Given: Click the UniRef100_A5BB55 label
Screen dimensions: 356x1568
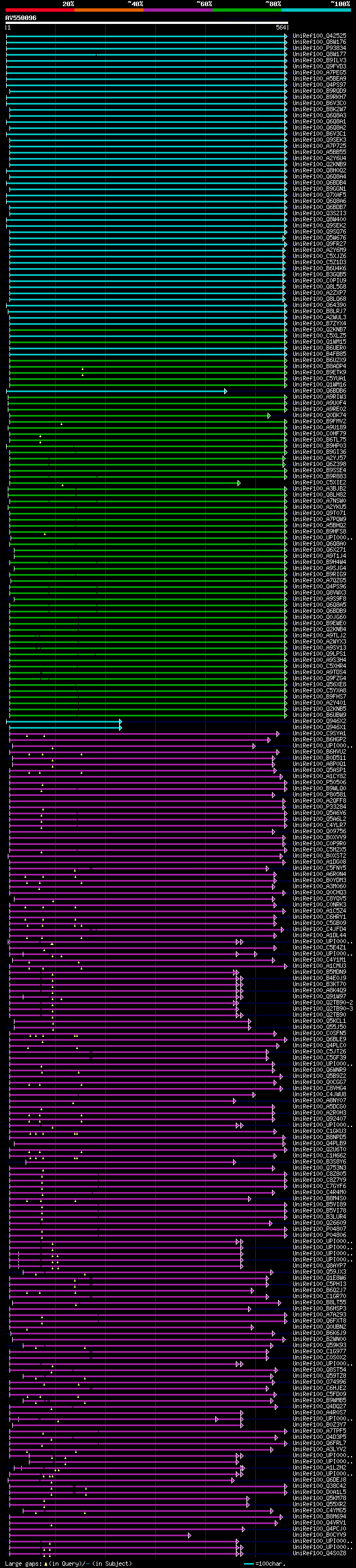Looking at the screenshot, I should [x=319, y=152].
